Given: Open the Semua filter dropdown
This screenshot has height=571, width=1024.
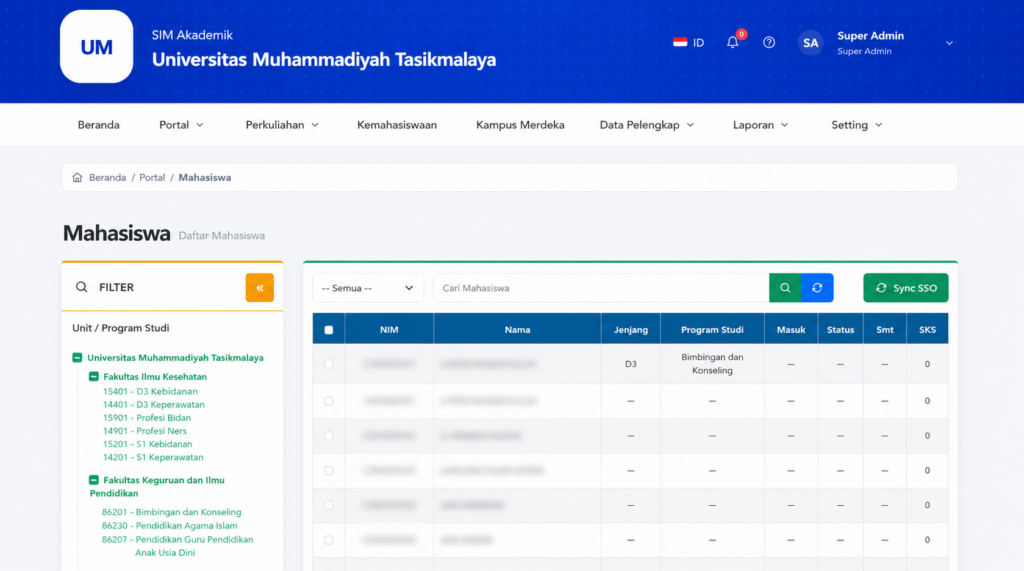Looking at the screenshot, I should (368, 287).
